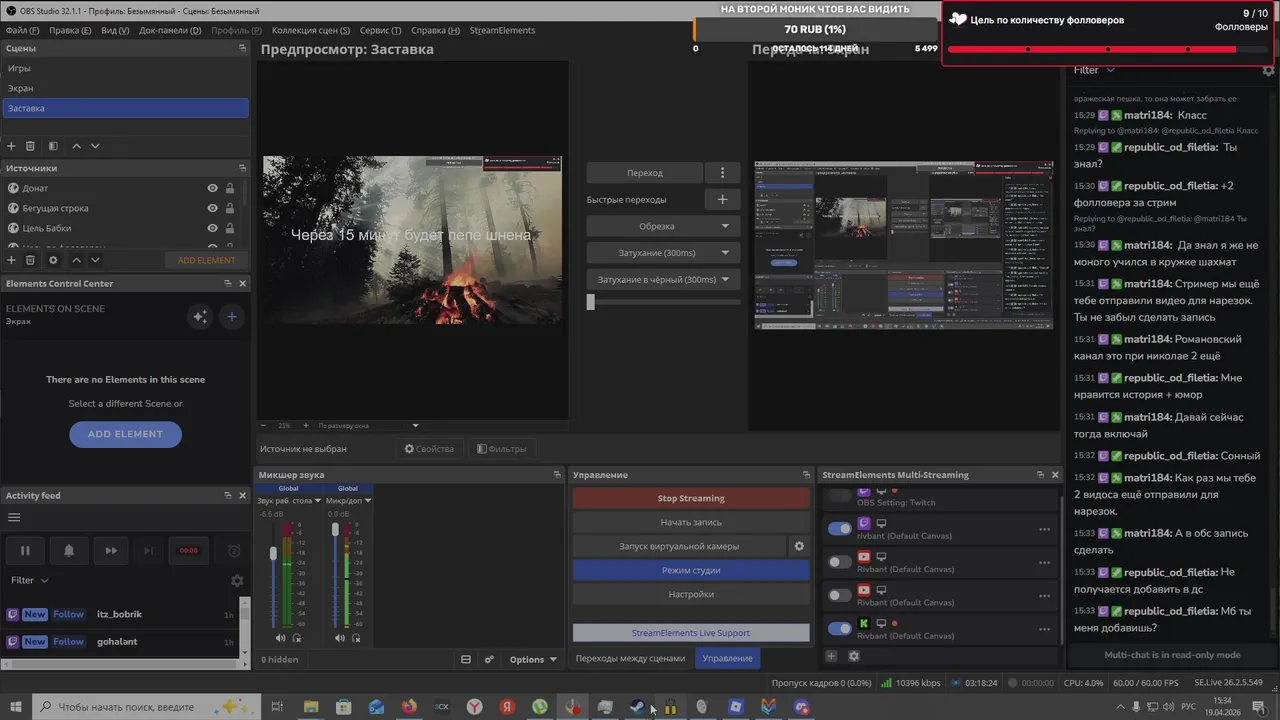Skip alert with fast-forward icon in Activity feed
The width and height of the screenshot is (1280, 720).
(111, 550)
